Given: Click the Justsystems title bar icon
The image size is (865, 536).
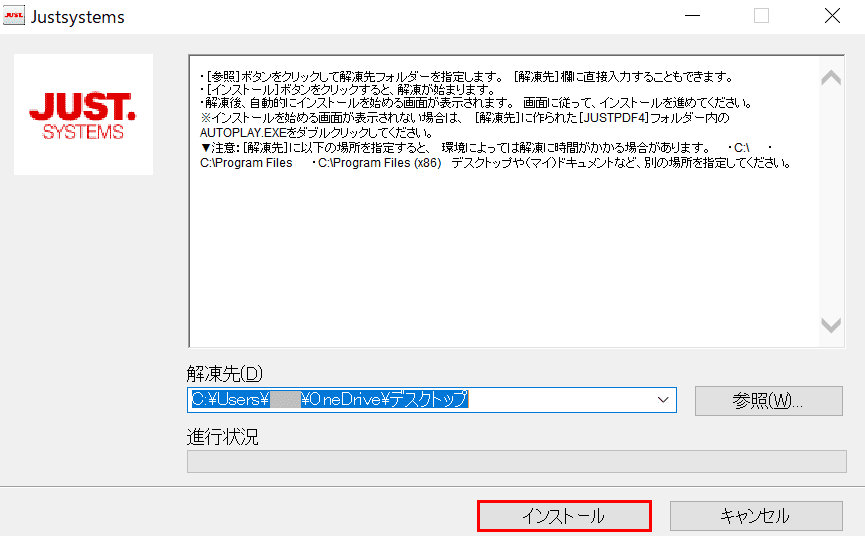Looking at the screenshot, I should point(14,17).
